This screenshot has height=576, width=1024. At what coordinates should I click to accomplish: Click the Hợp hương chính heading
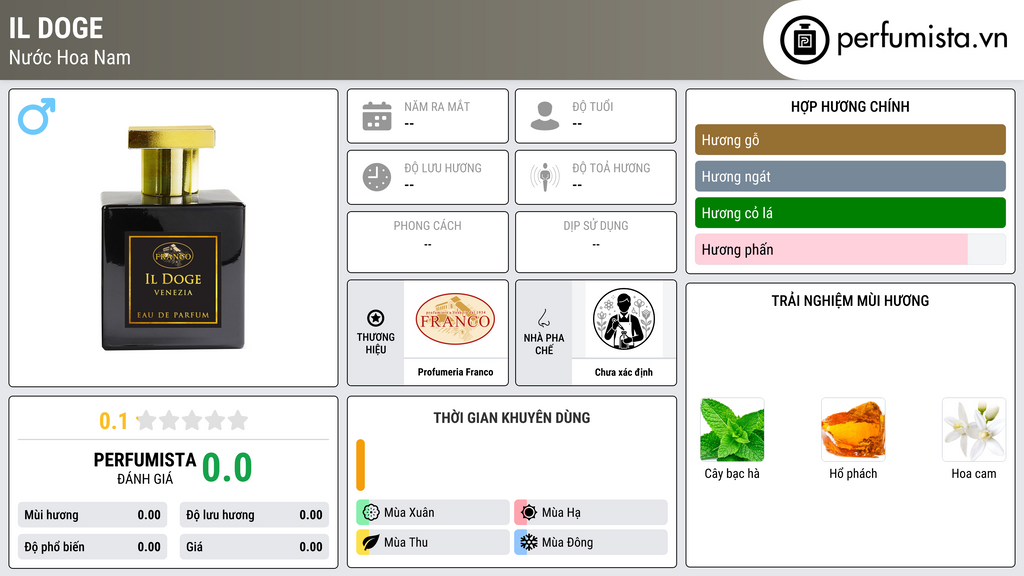click(x=850, y=106)
